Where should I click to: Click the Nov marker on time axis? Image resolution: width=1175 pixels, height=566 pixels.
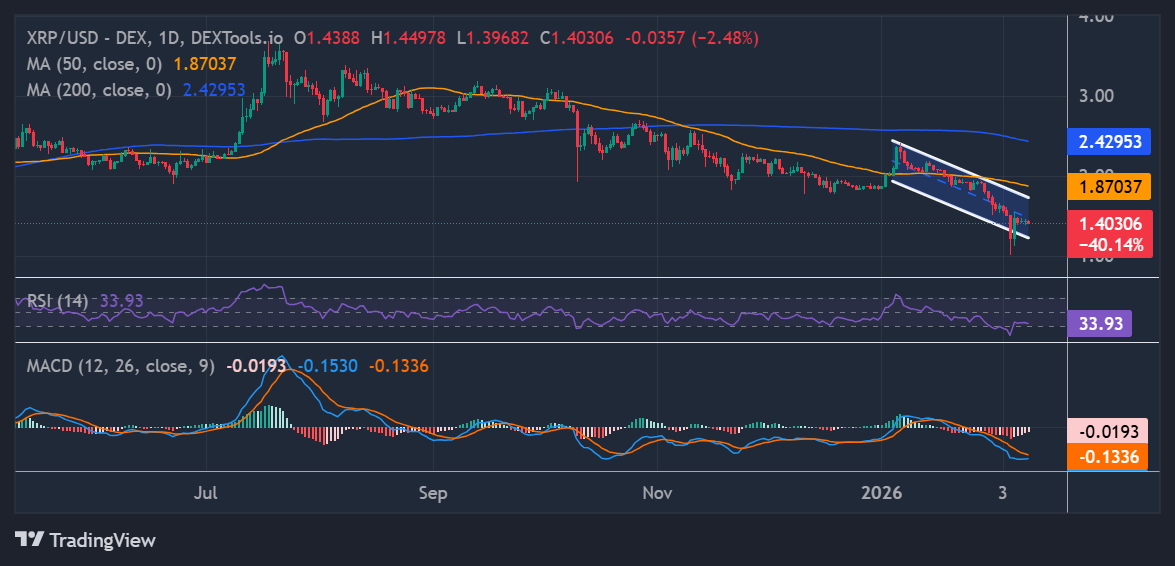coord(656,493)
